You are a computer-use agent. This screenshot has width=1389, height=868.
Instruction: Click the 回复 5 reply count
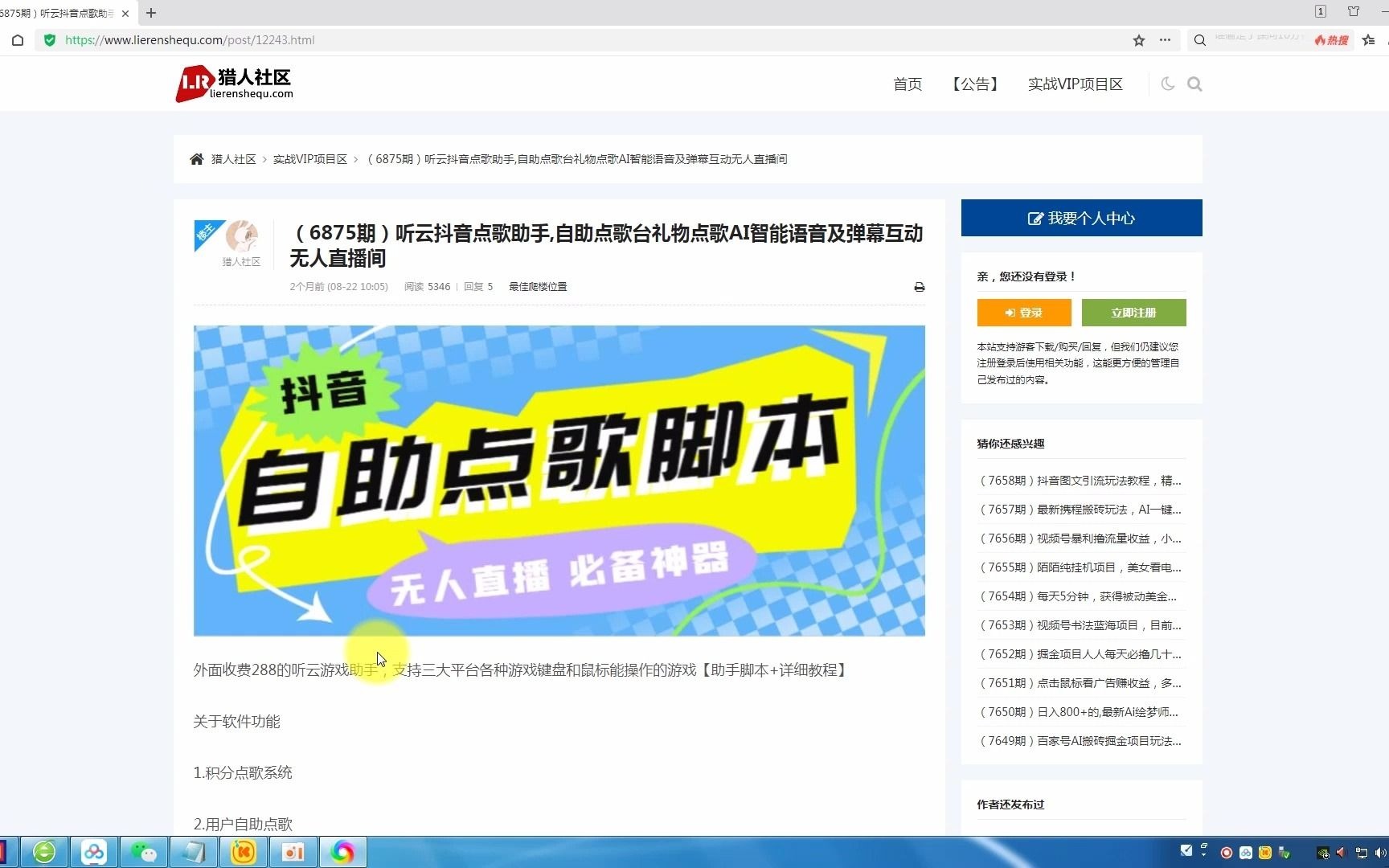point(478,287)
